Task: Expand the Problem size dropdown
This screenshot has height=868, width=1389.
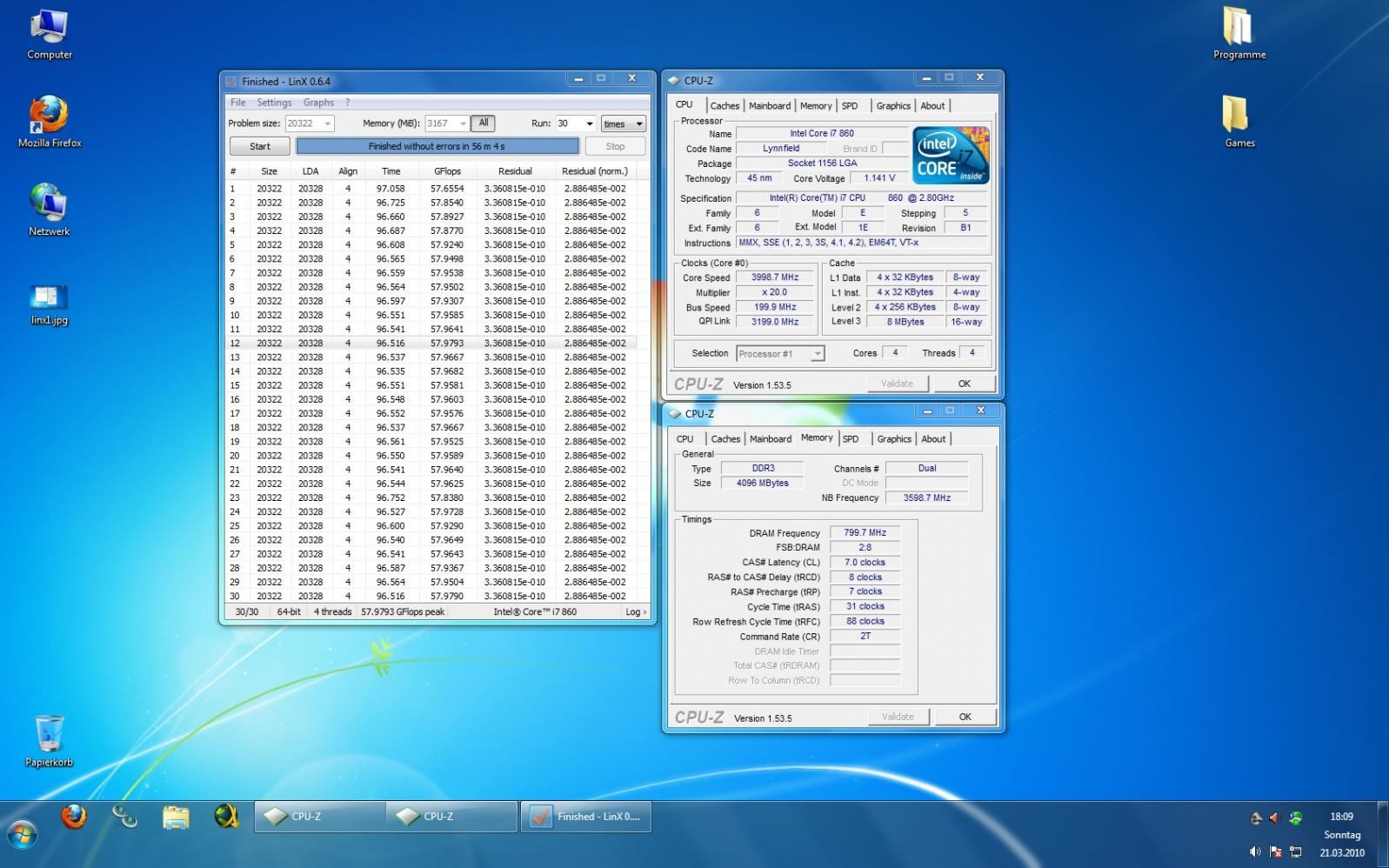Action: pyautogui.click(x=327, y=124)
